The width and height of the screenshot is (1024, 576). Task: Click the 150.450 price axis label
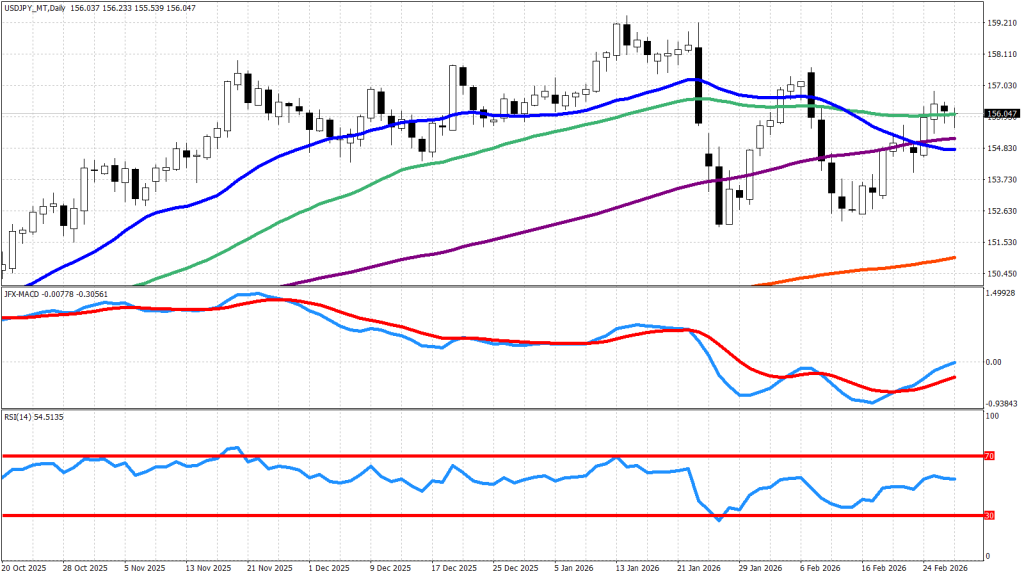(1001, 274)
